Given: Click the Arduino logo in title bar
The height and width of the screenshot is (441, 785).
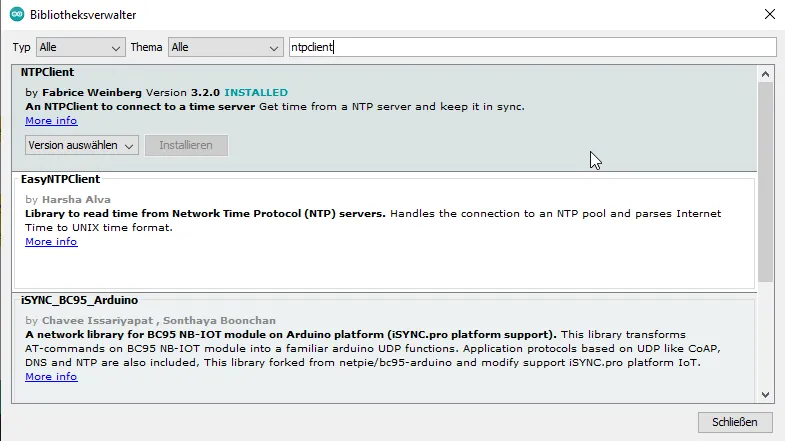Looking at the screenshot, I should point(17,15).
